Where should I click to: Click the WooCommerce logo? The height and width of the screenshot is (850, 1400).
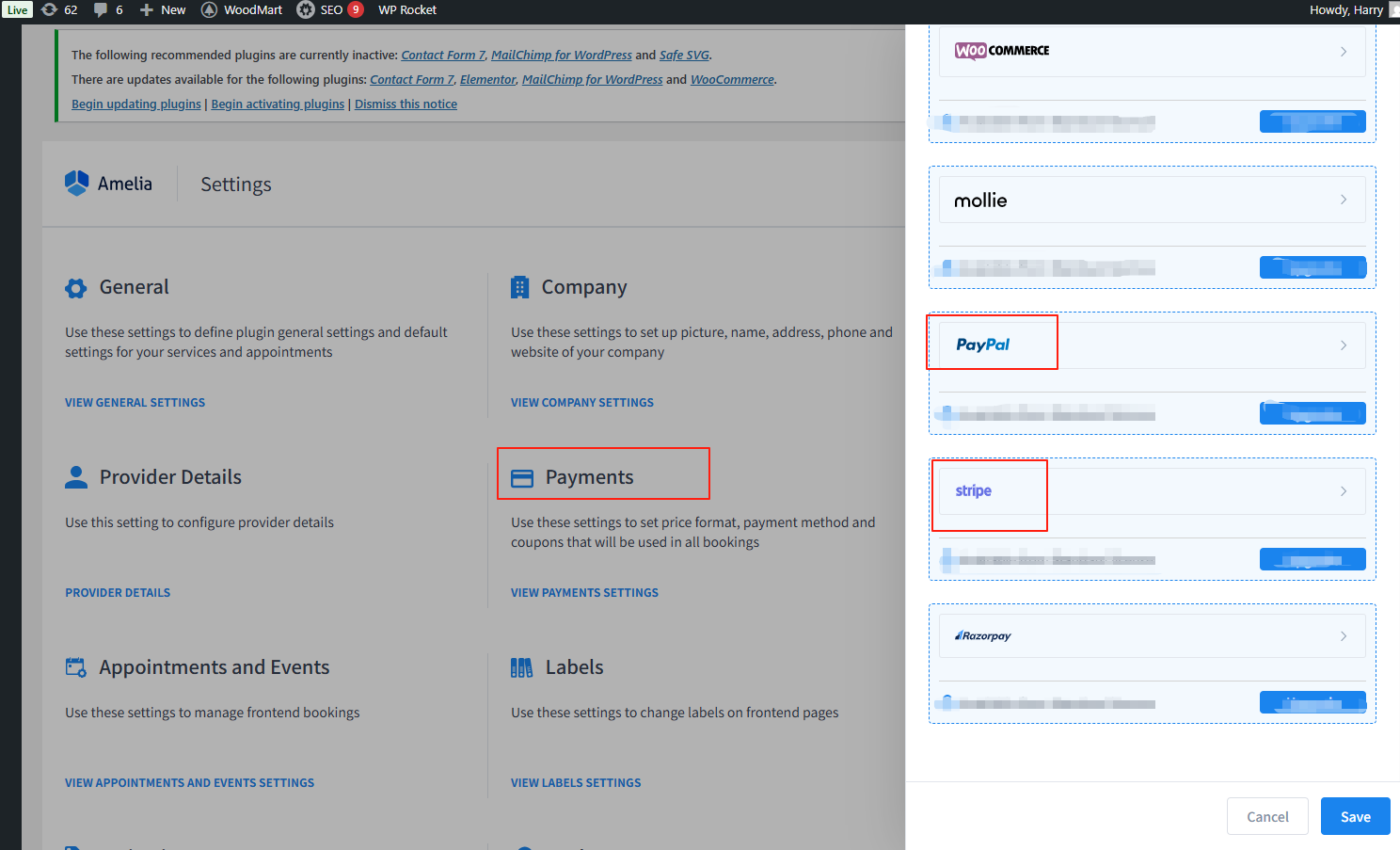pyautogui.click(x=1002, y=51)
